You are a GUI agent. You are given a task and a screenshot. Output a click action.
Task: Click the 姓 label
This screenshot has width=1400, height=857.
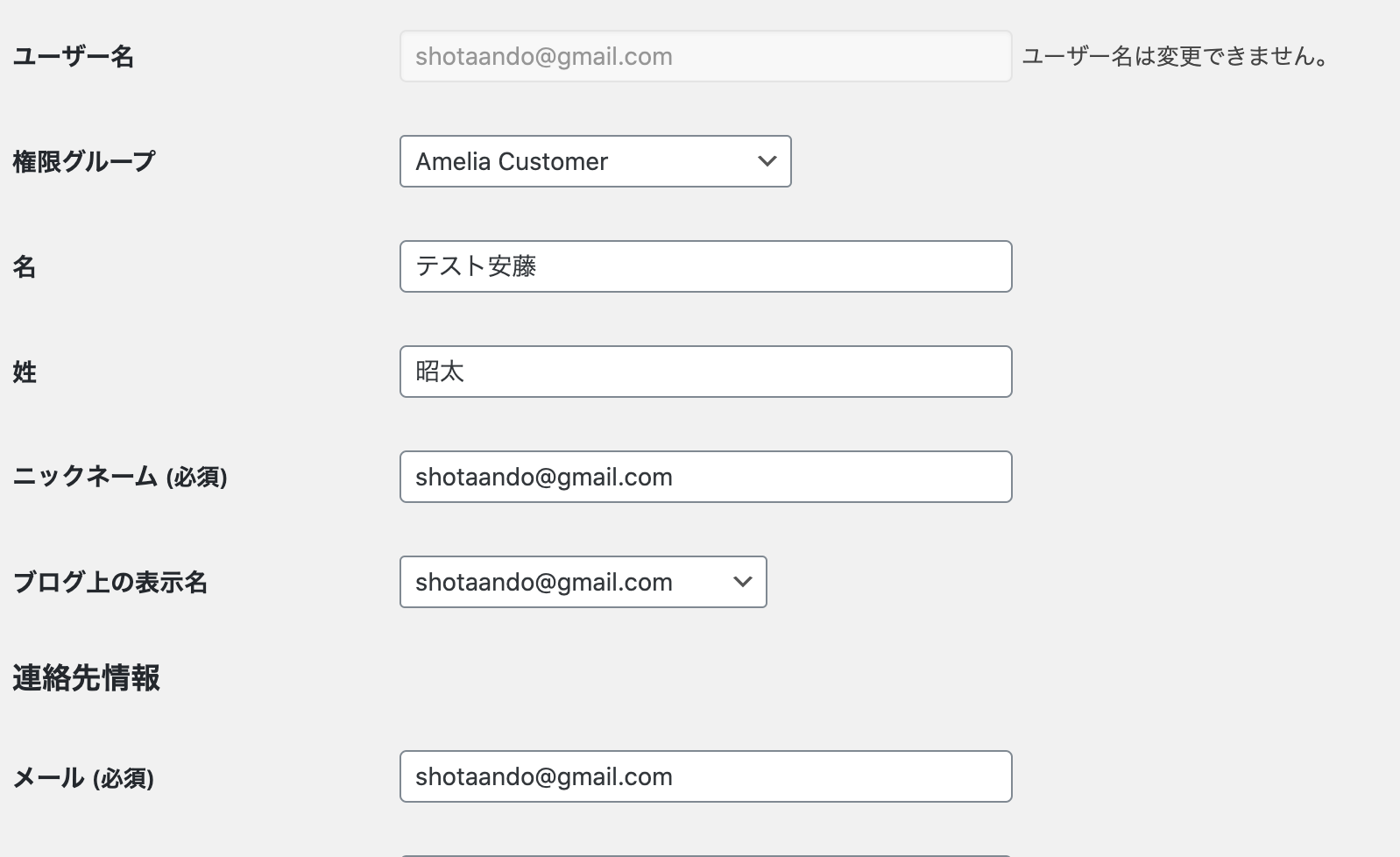(25, 372)
